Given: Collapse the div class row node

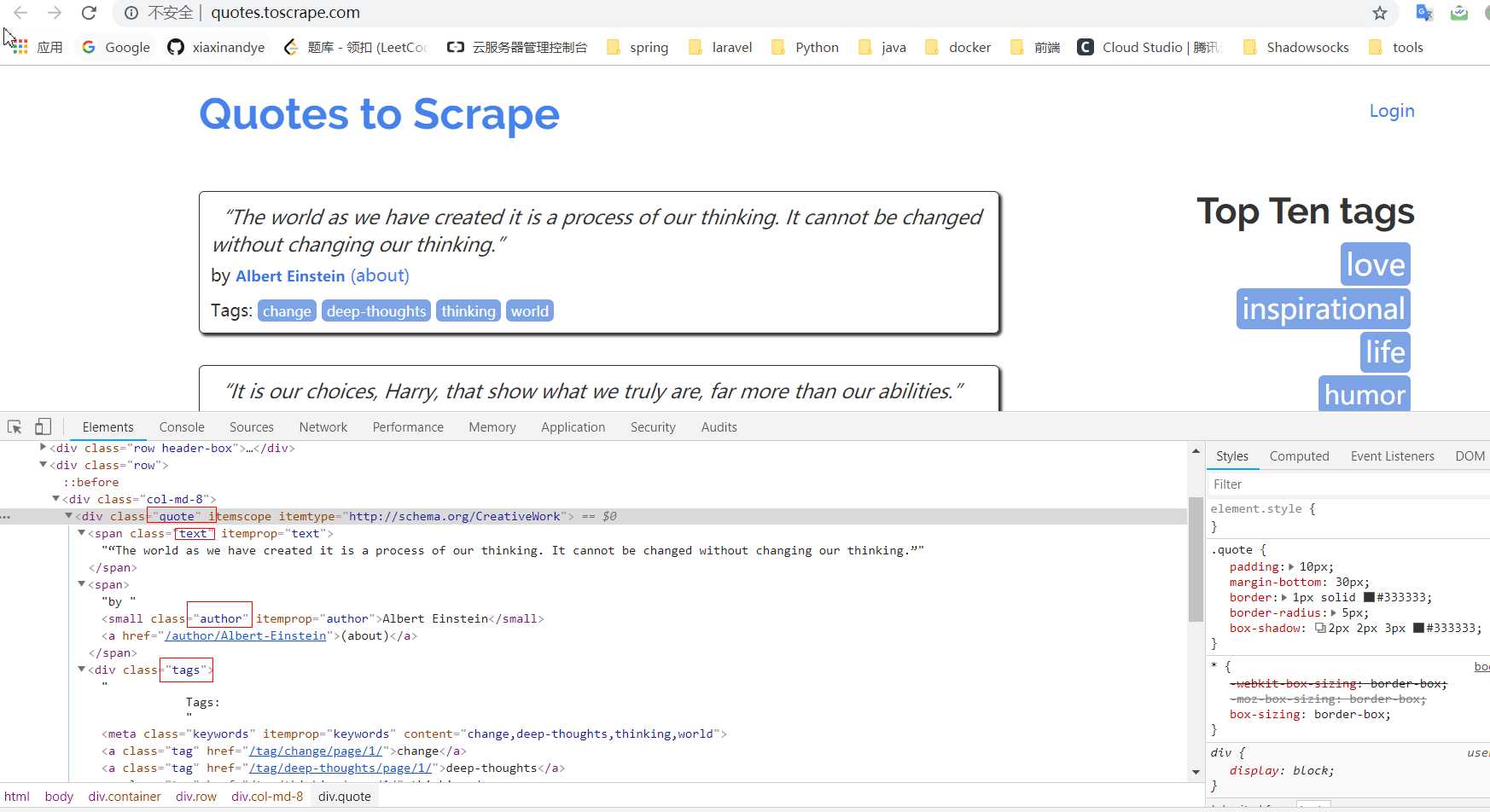Looking at the screenshot, I should coord(44,465).
